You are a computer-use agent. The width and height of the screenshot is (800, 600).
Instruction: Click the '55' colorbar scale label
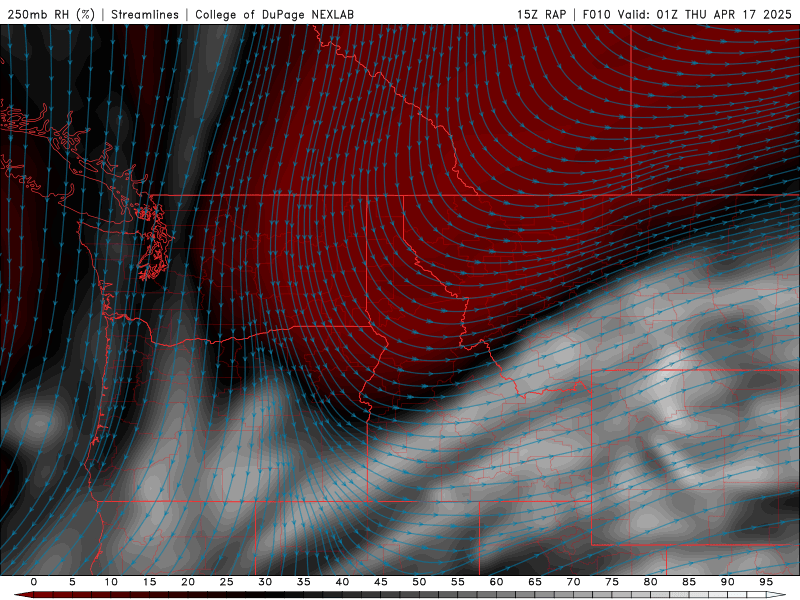(x=458, y=582)
